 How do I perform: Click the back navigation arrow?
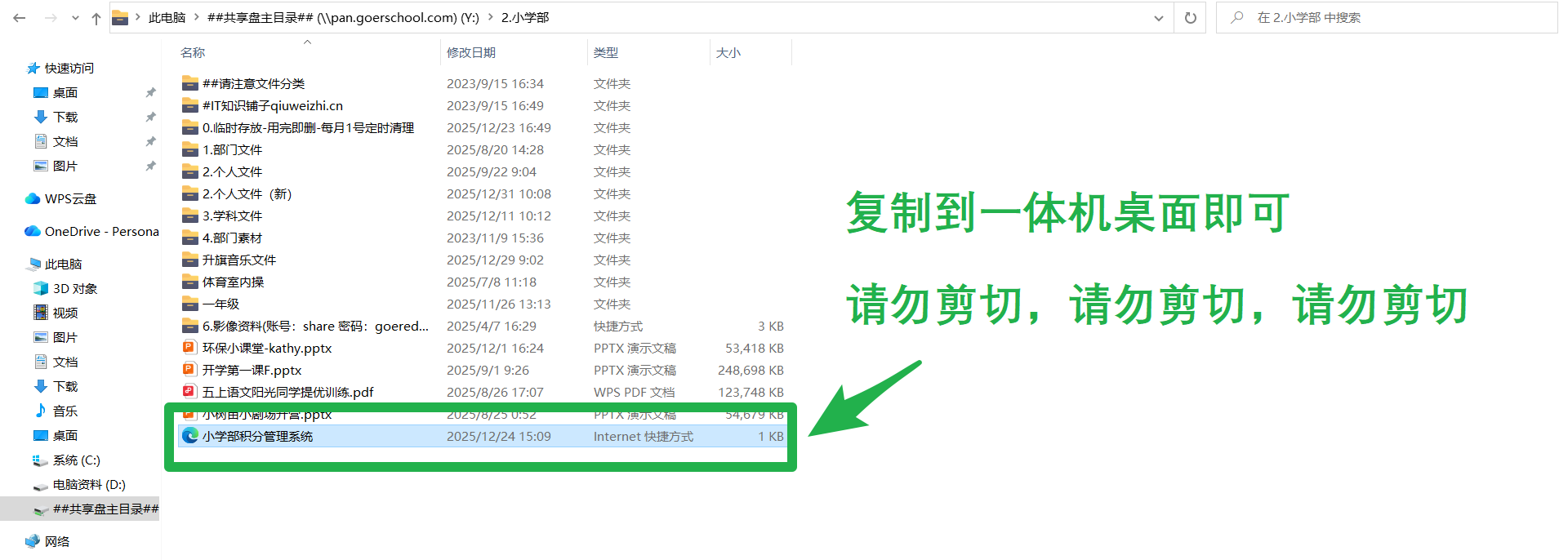(20, 18)
